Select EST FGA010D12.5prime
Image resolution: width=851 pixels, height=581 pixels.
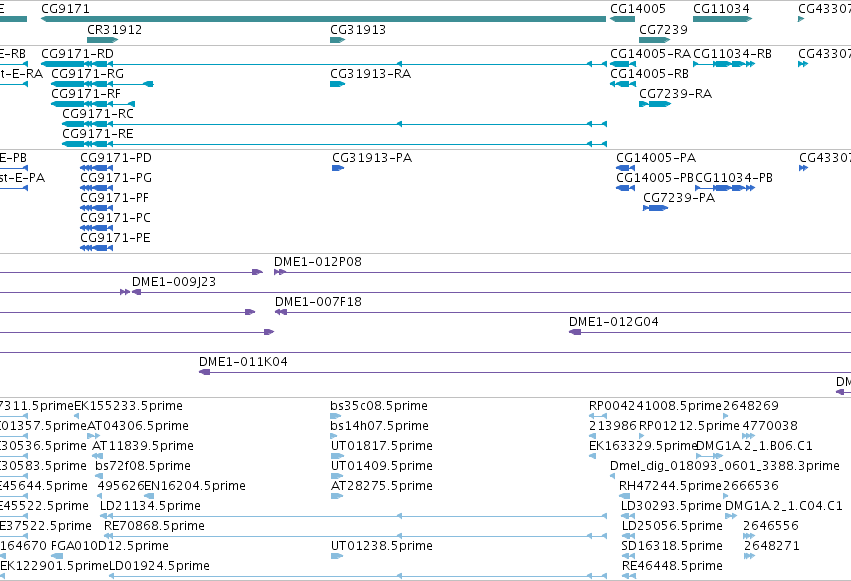[57, 557]
